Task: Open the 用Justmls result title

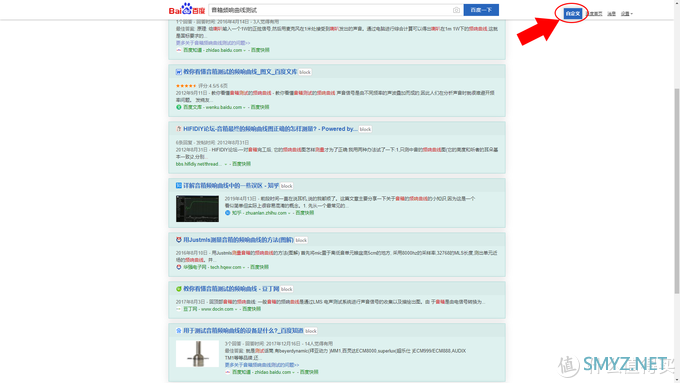Action: [238, 239]
